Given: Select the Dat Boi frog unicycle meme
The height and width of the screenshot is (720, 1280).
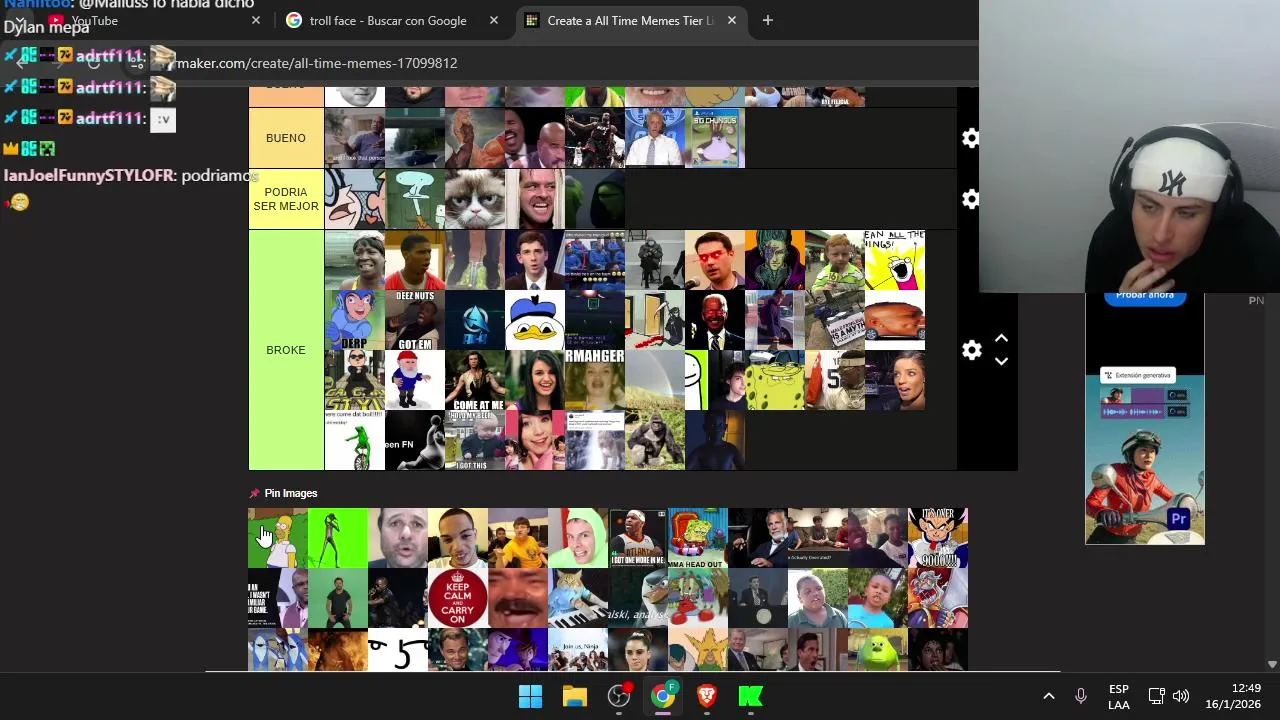Looking at the screenshot, I should click(355, 440).
